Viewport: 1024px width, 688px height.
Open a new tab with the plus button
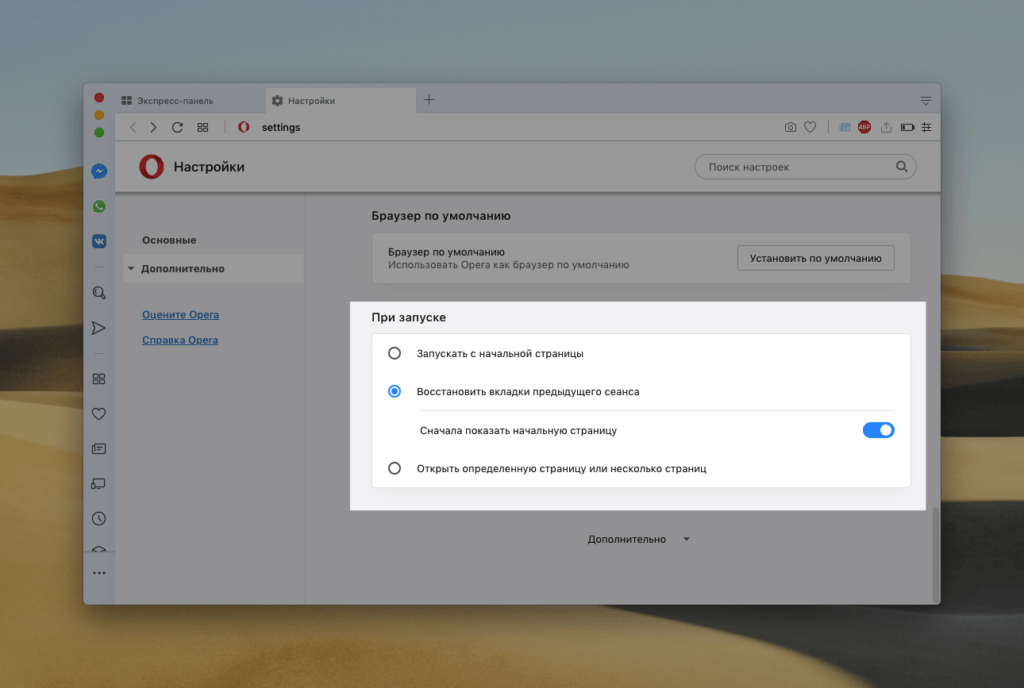(428, 100)
